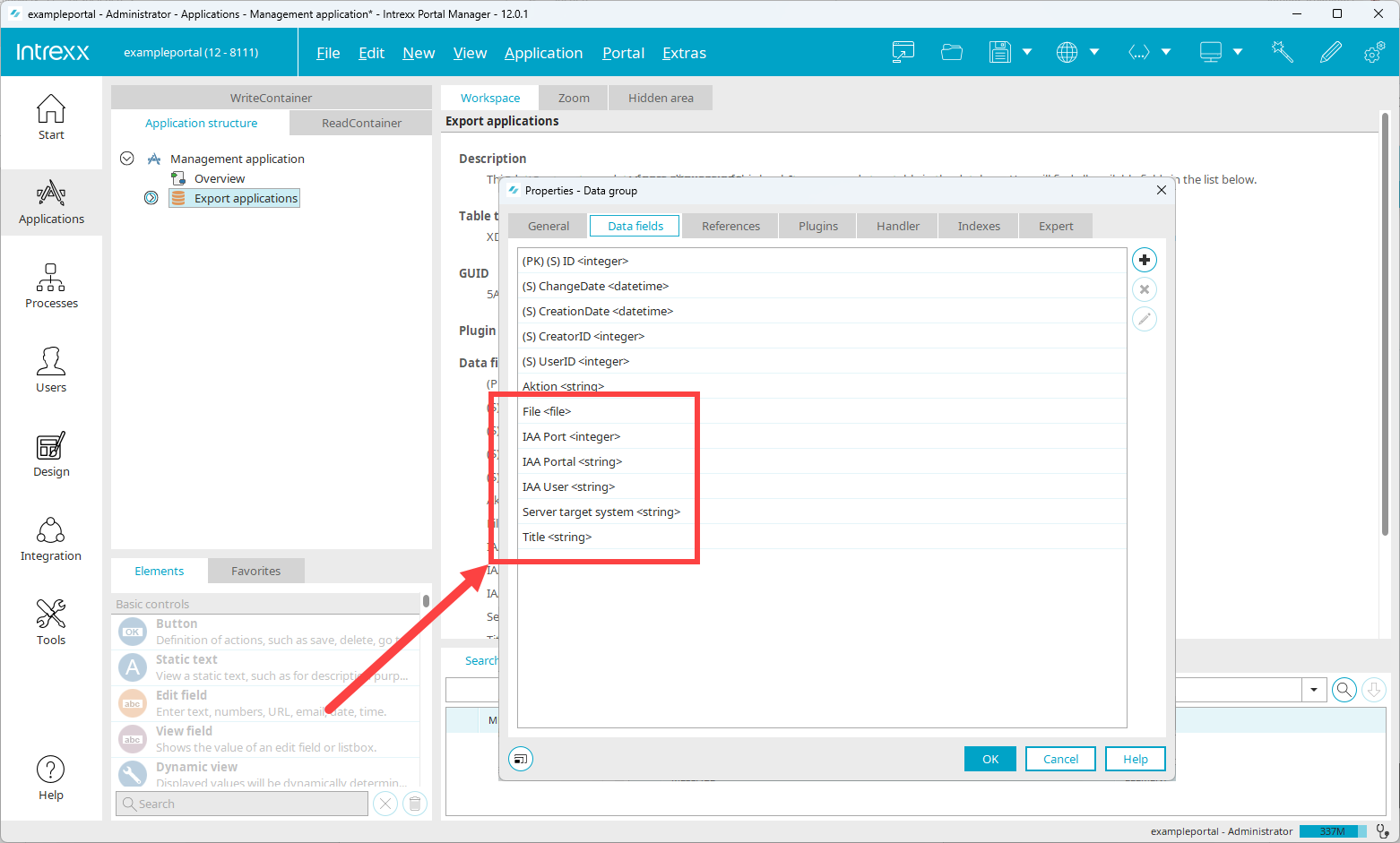Click the download arrow icon beside search

1374,690
